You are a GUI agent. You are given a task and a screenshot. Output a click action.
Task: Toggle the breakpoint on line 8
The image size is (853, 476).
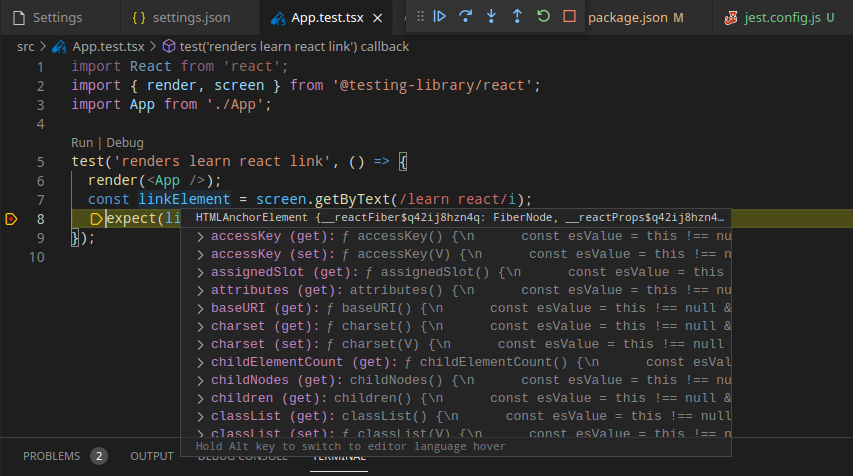pos(11,219)
